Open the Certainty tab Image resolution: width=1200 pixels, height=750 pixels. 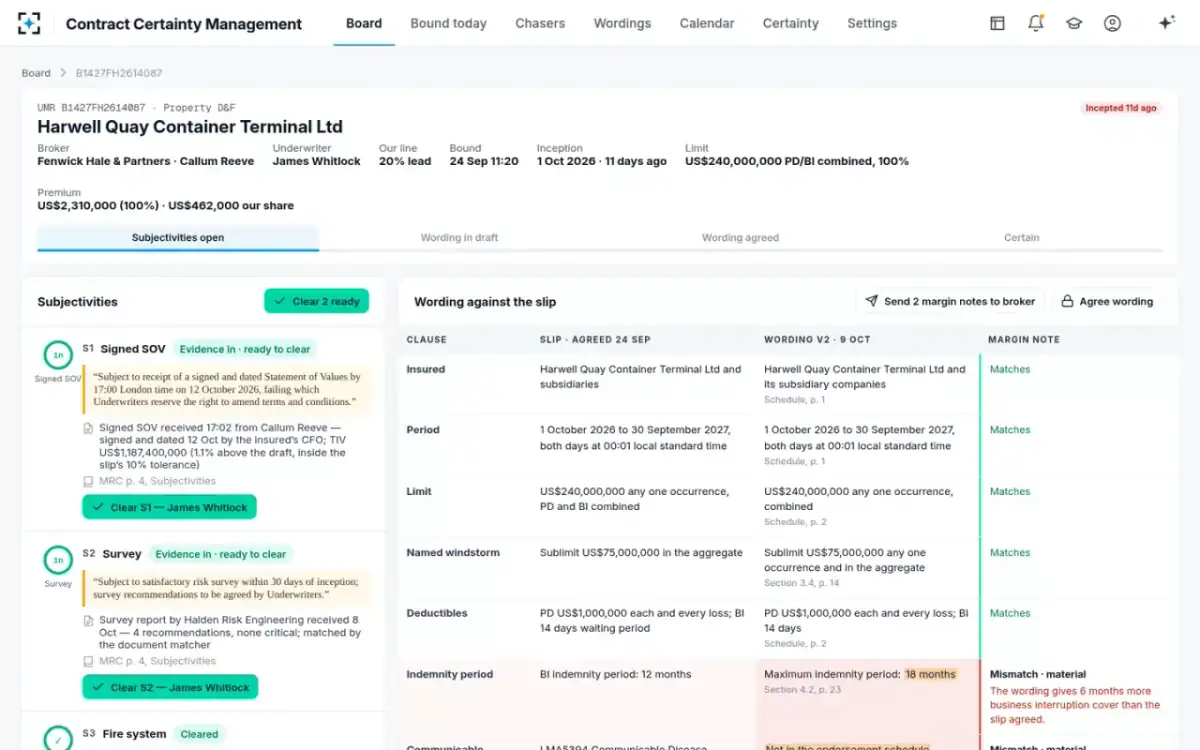pos(790,23)
